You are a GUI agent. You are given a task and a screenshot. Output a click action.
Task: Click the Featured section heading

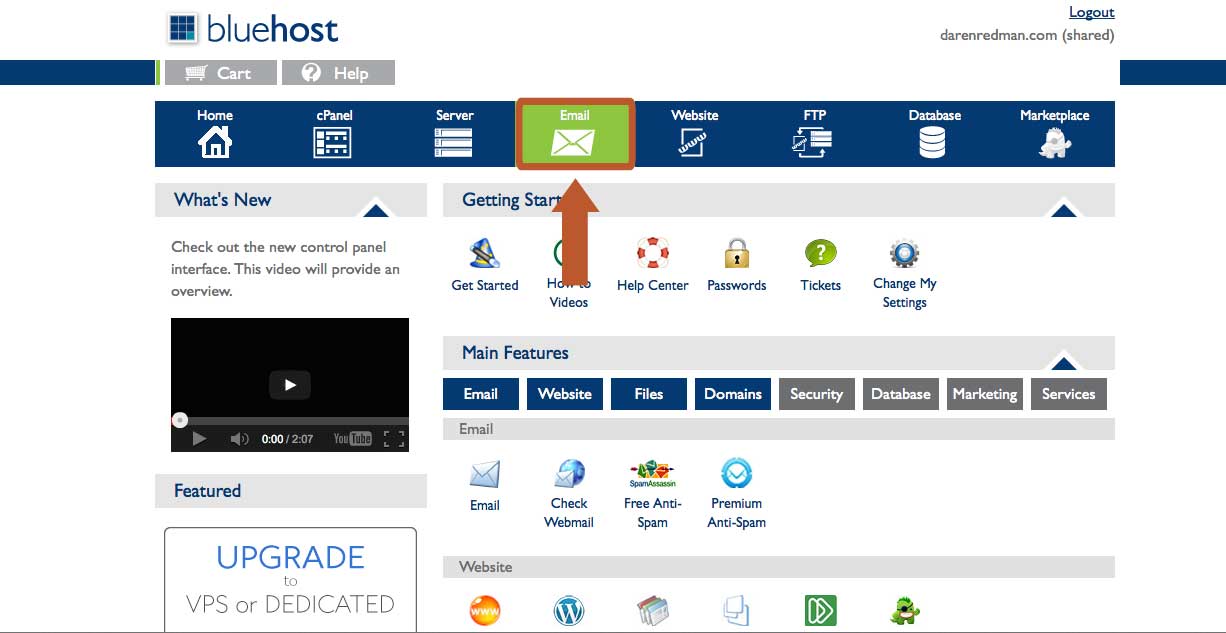[207, 491]
